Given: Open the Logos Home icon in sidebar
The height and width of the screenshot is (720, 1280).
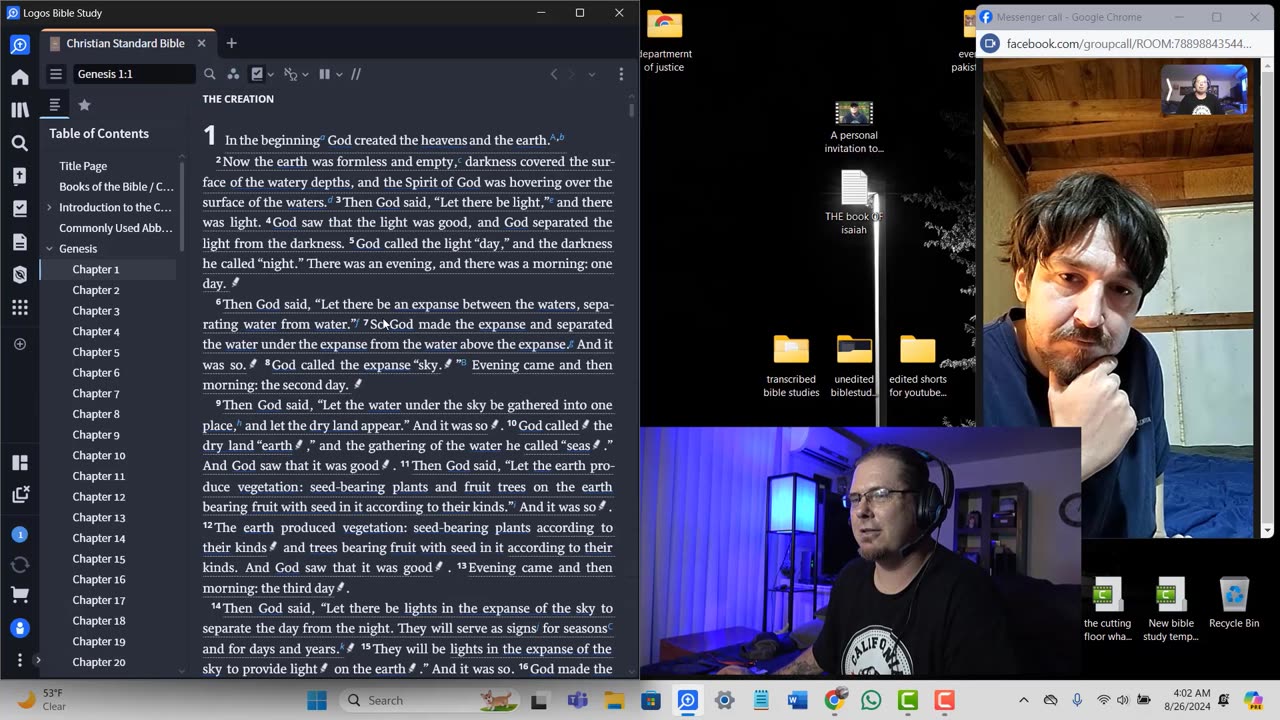Looking at the screenshot, I should (20, 77).
